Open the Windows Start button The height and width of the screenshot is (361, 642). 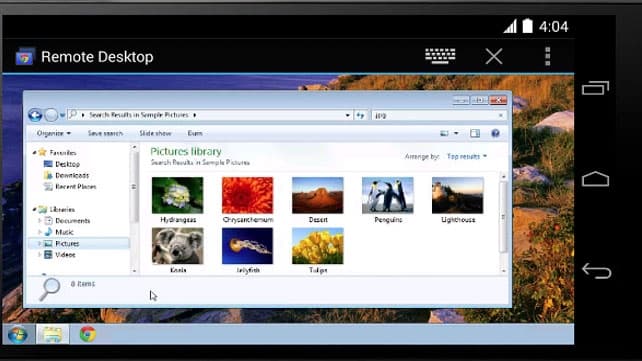(x=18, y=334)
